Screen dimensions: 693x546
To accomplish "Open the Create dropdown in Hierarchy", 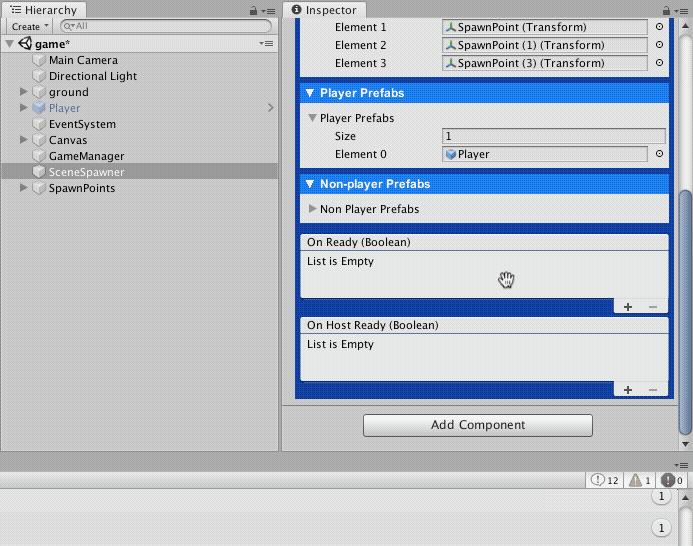I will tap(29, 26).
